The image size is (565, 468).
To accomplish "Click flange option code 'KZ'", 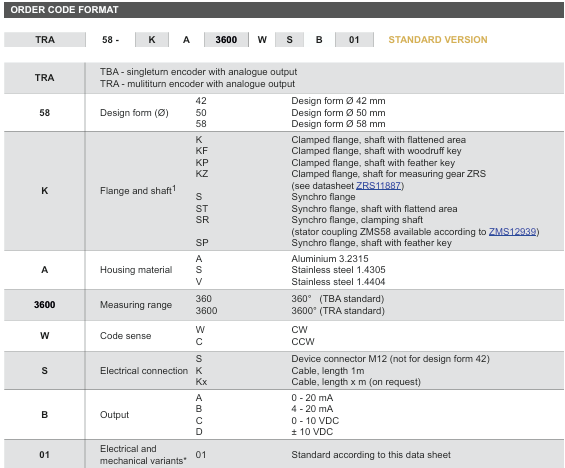I will pyautogui.click(x=202, y=174).
